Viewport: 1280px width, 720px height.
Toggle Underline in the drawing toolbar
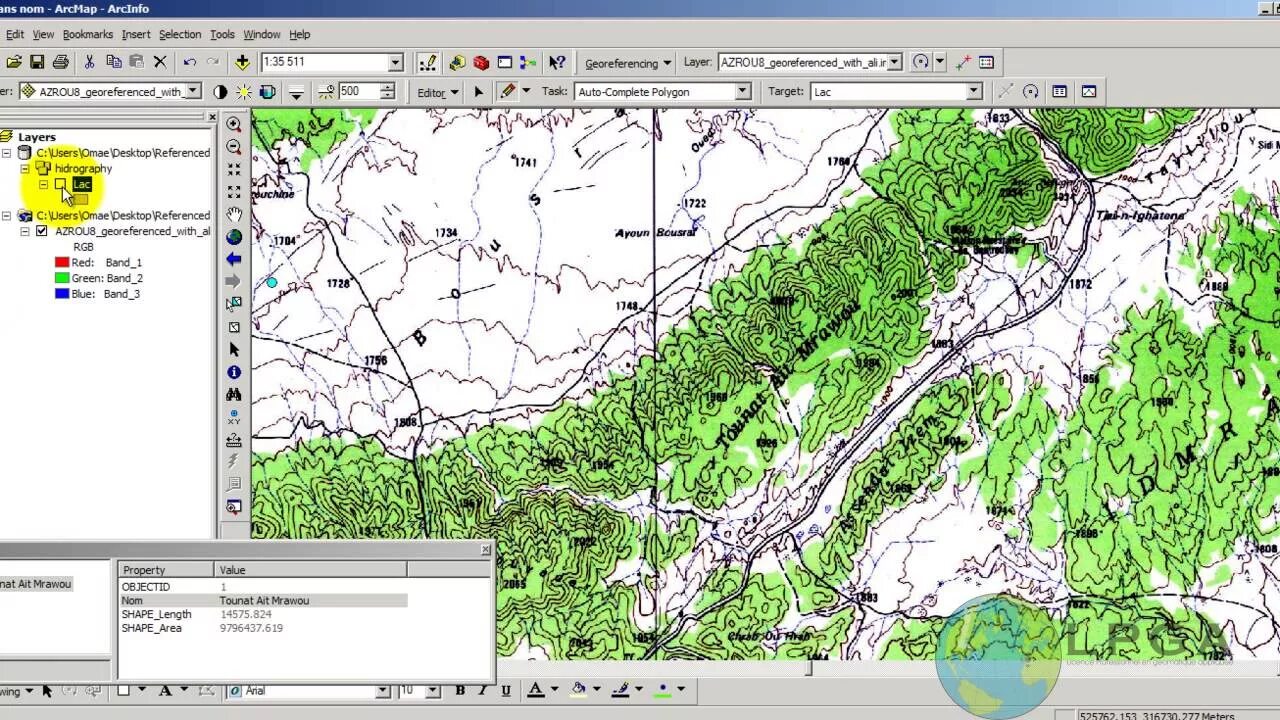(506, 690)
